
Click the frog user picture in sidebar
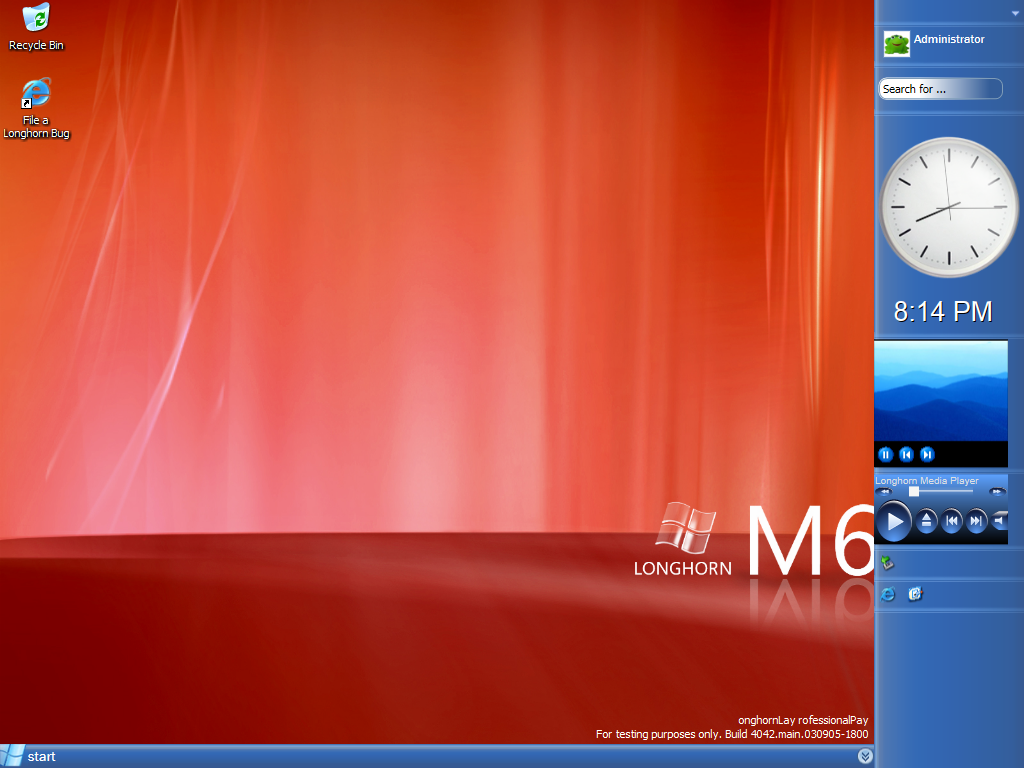[x=896, y=44]
